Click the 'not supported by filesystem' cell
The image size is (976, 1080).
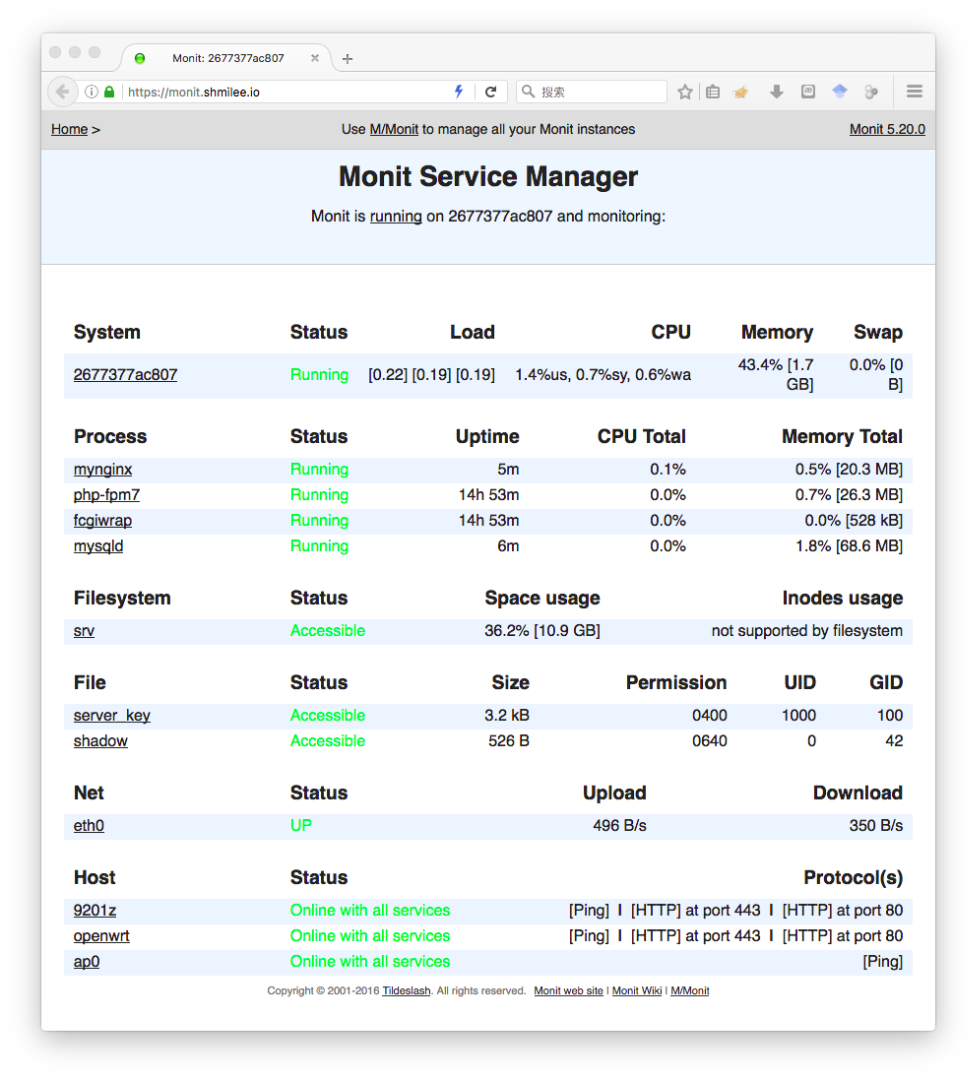click(807, 631)
